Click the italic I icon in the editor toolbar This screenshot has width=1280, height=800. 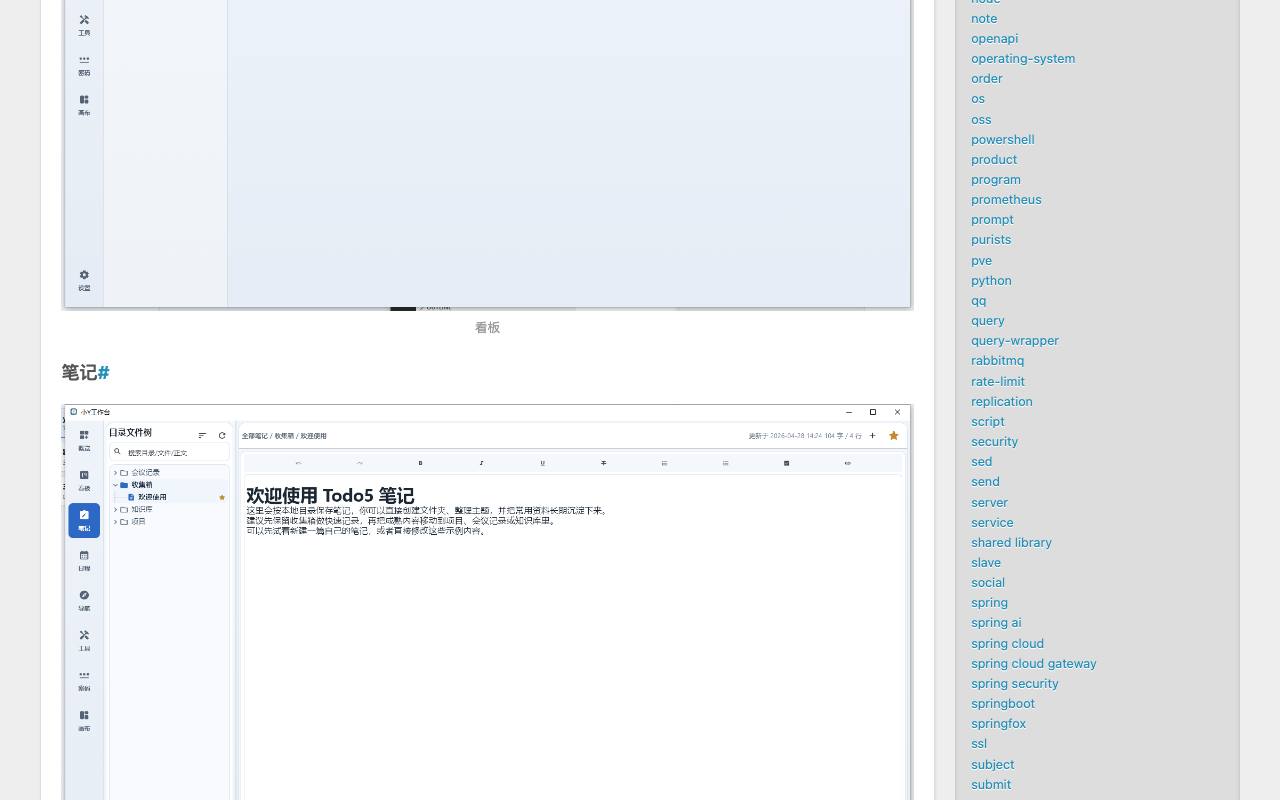pyautogui.click(x=481, y=463)
